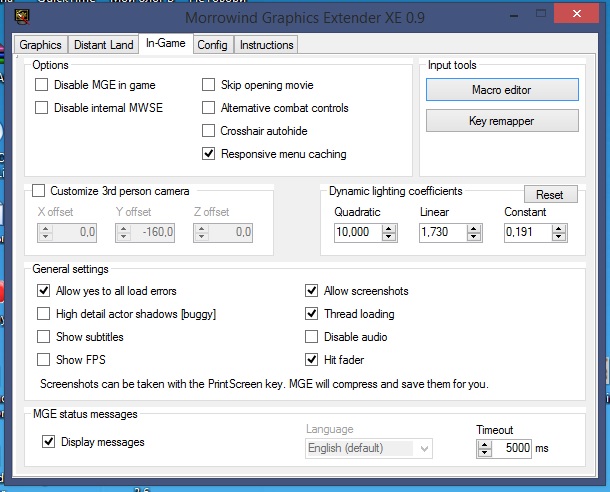
Task: Click the Timeout value field
Action: (512, 448)
